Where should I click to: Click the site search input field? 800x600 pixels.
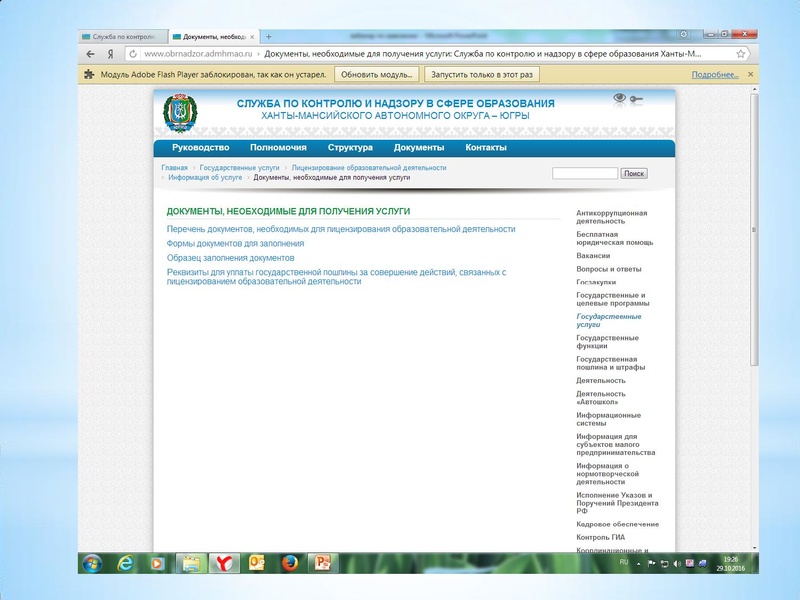pyautogui.click(x=584, y=173)
